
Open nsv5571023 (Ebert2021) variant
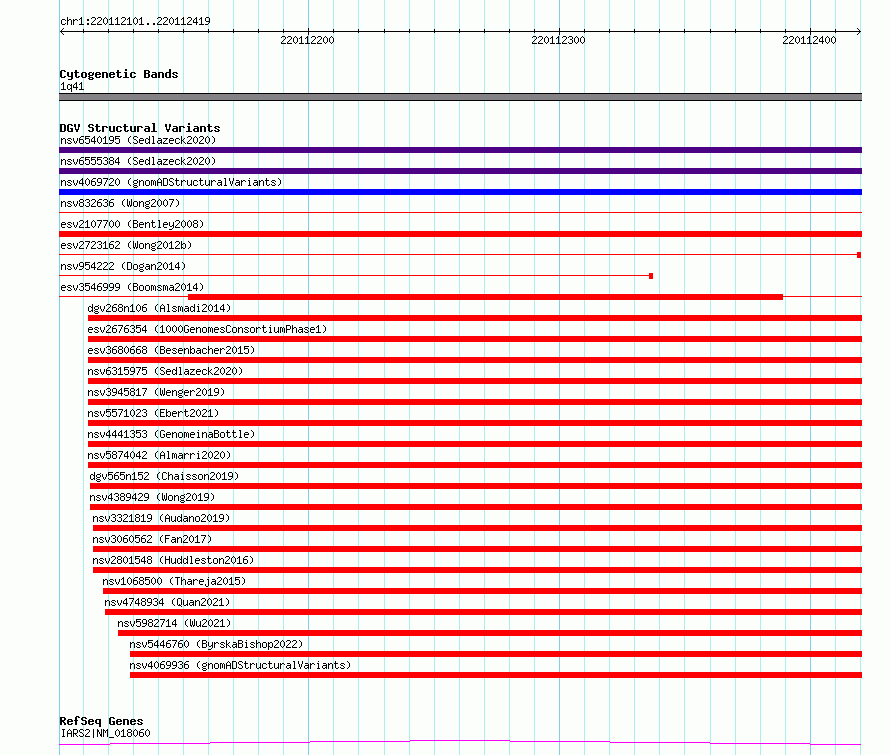153,413
